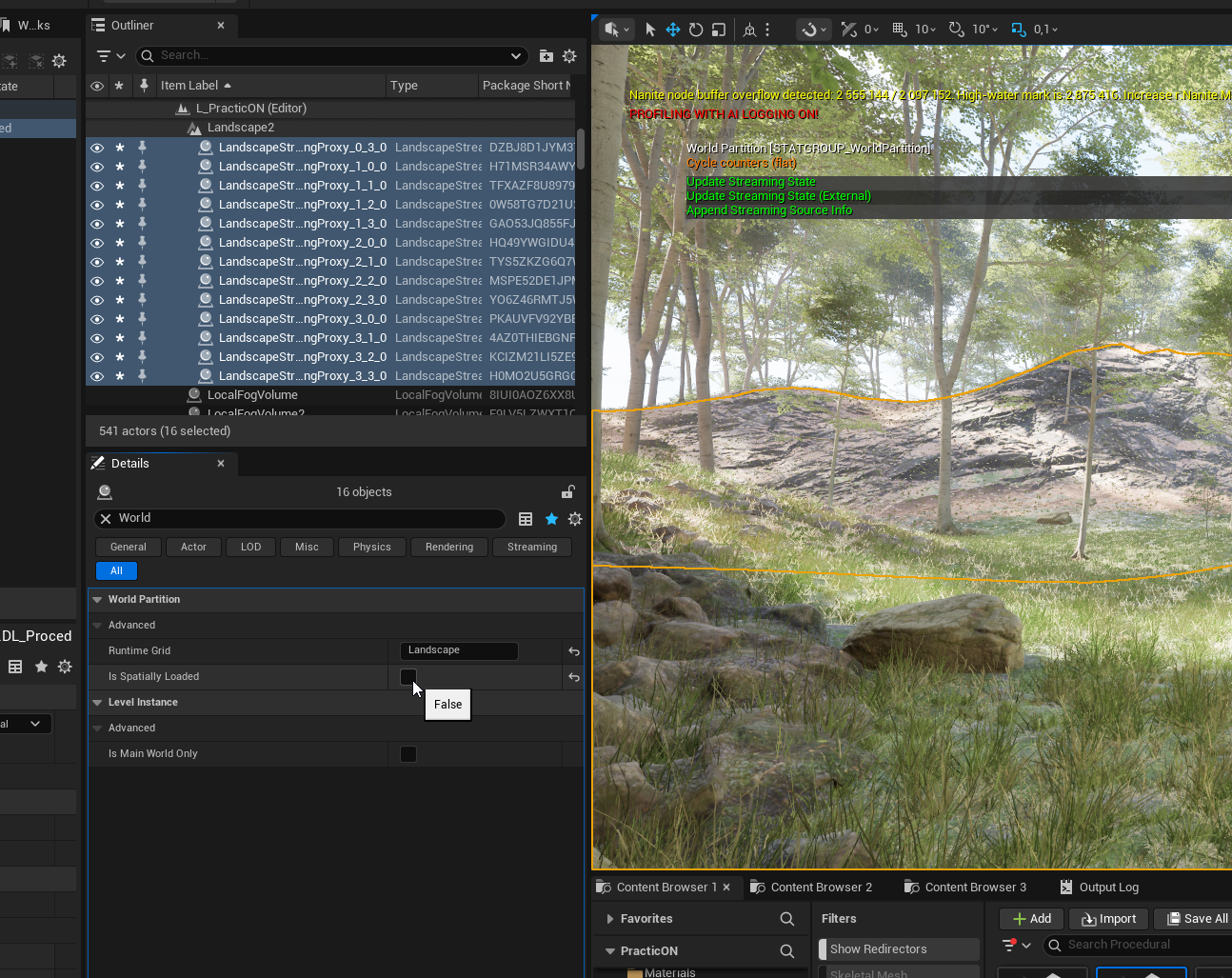The height and width of the screenshot is (978, 1232).
Task: Open Outliner settings gear
Action: pos(569,56)
